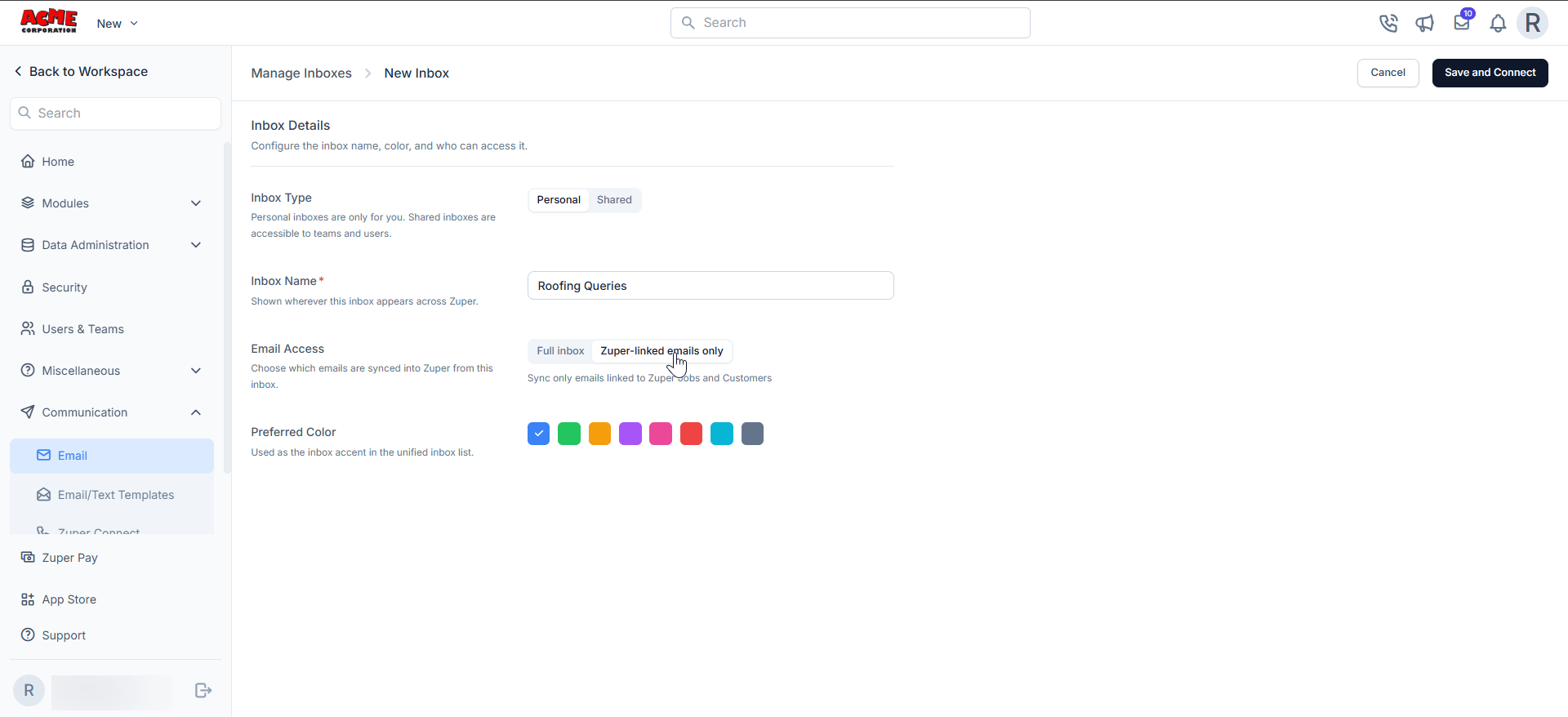Choose Zuper-linked emails only access
Viewport: 1568px width, 717px height.
661,351
